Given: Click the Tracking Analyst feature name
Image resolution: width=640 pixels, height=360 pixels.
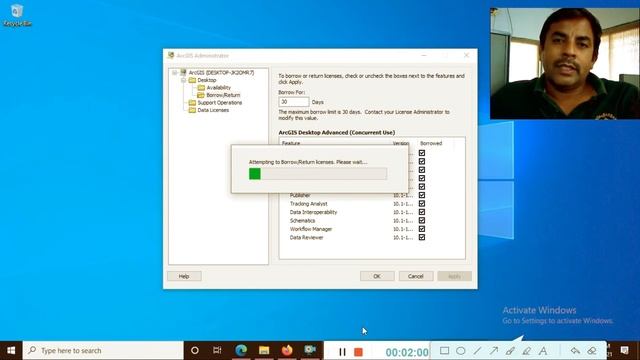Looking at the screenshot, I should pyautogui.click(x=309, y=203).
